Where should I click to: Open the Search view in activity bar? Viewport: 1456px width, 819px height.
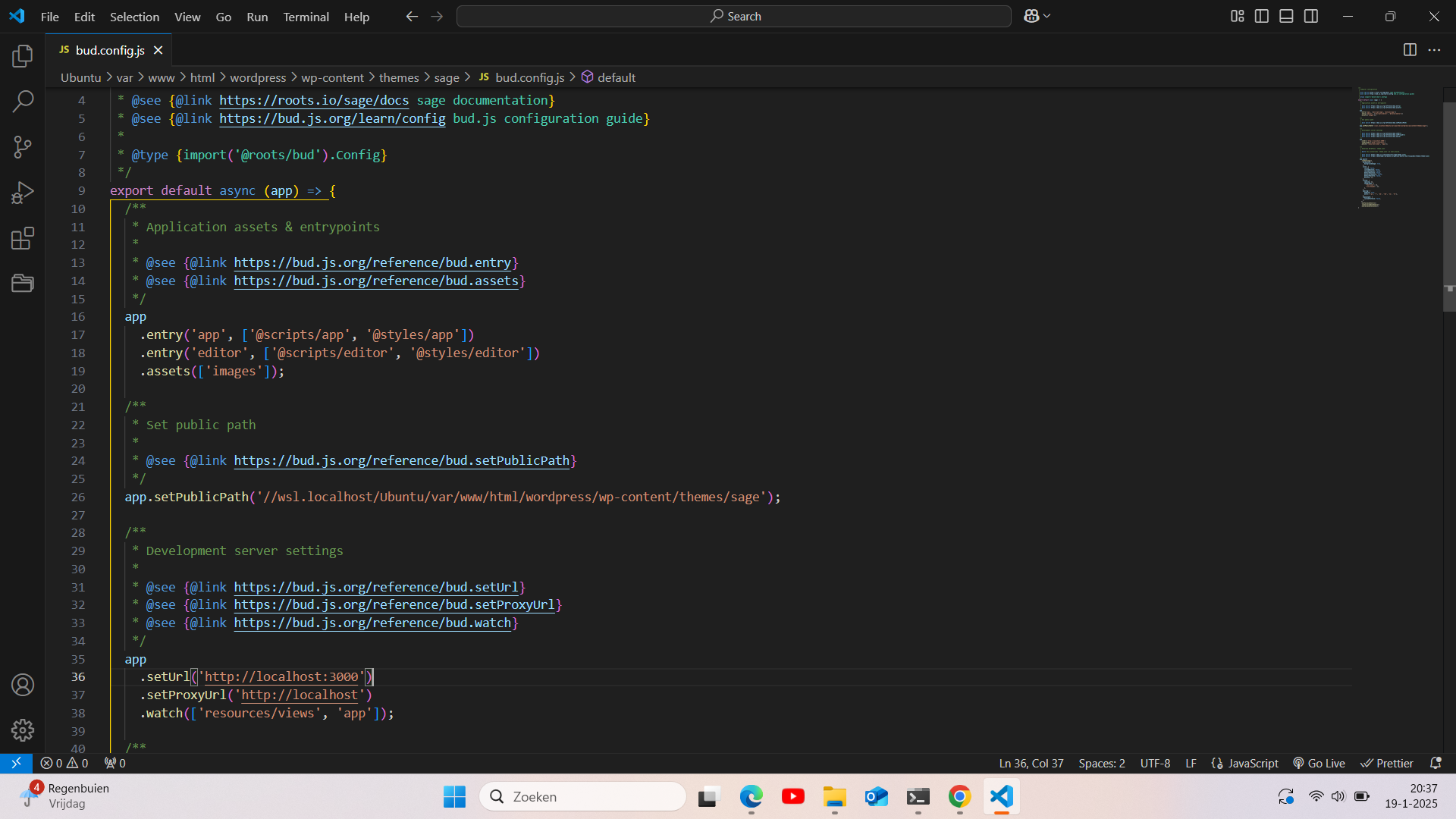click(23, 101)
